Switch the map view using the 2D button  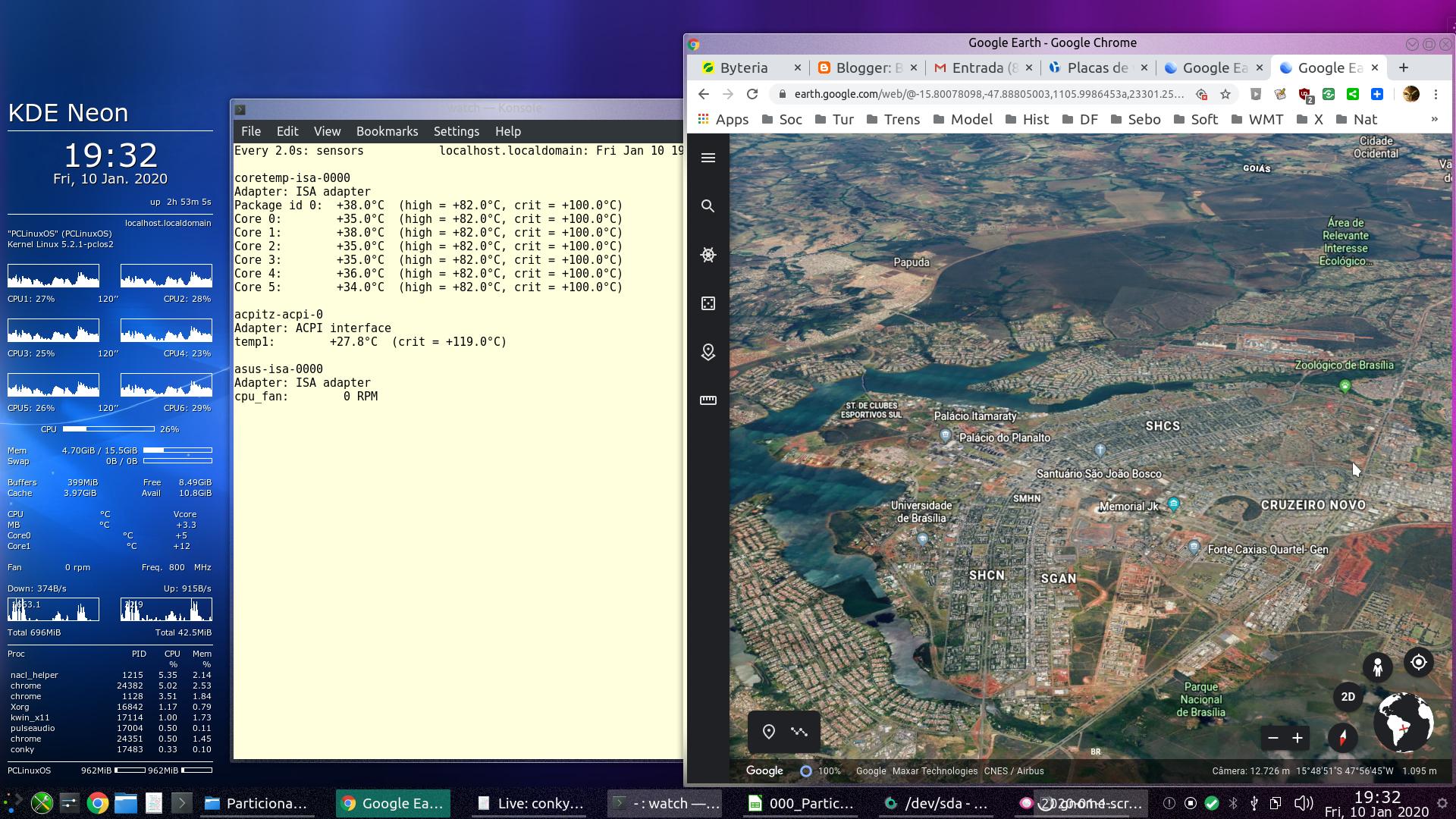pyautogui.click(x=1348, y=697)
